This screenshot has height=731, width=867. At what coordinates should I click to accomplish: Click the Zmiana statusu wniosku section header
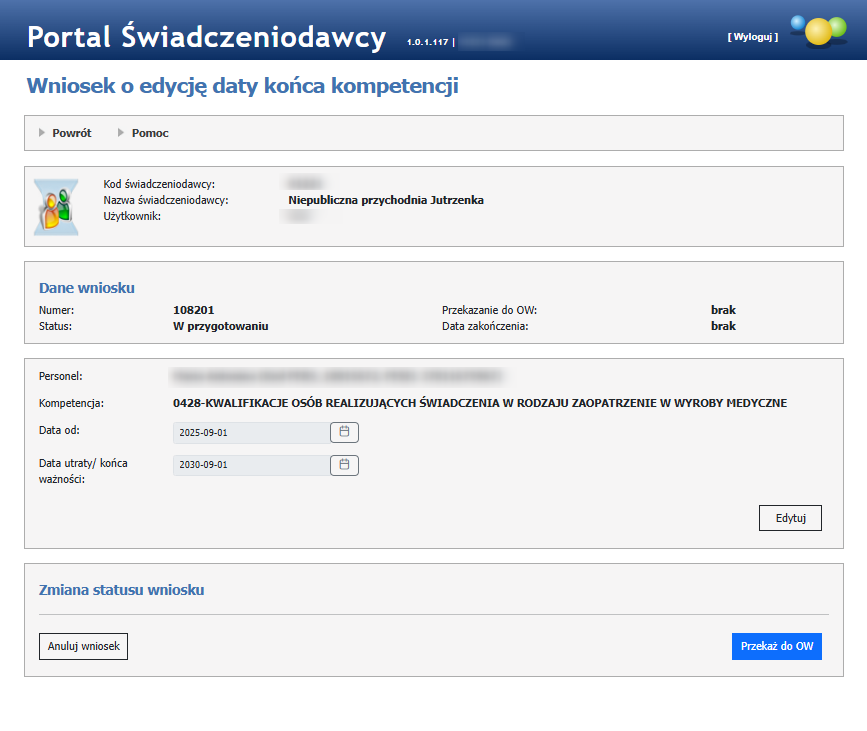coord(121,590)
